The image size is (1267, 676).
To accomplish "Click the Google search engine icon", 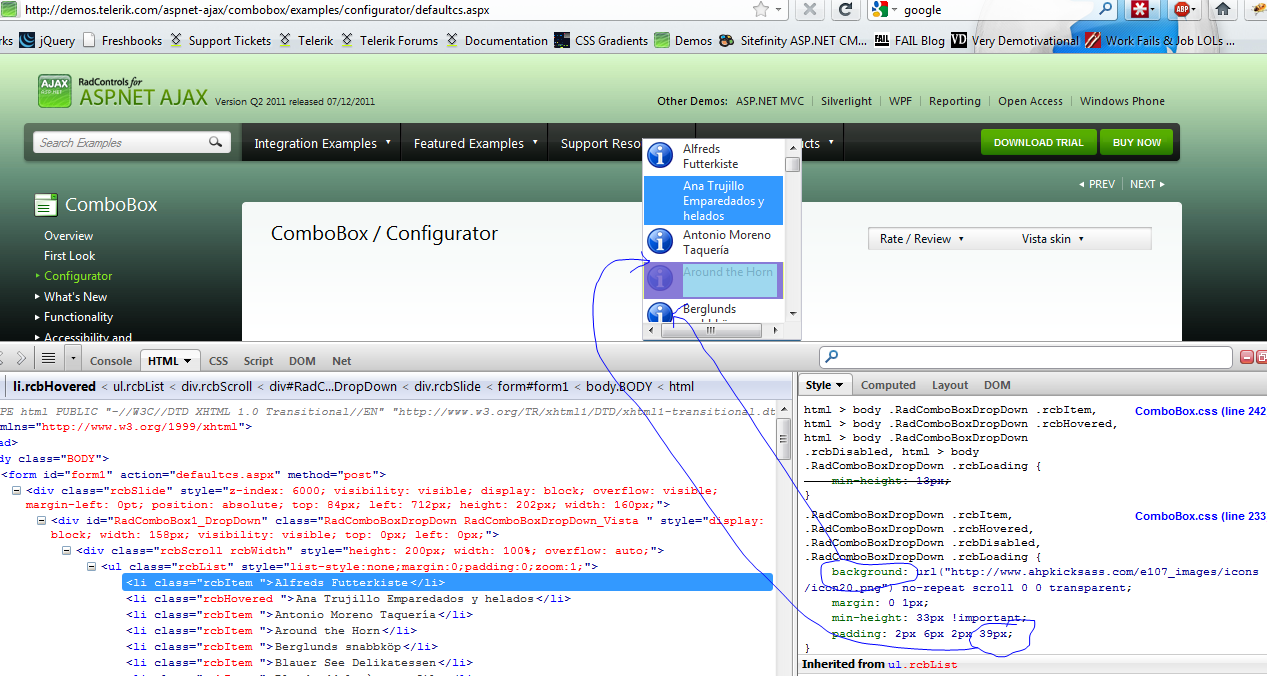I will tap(879, 9).
